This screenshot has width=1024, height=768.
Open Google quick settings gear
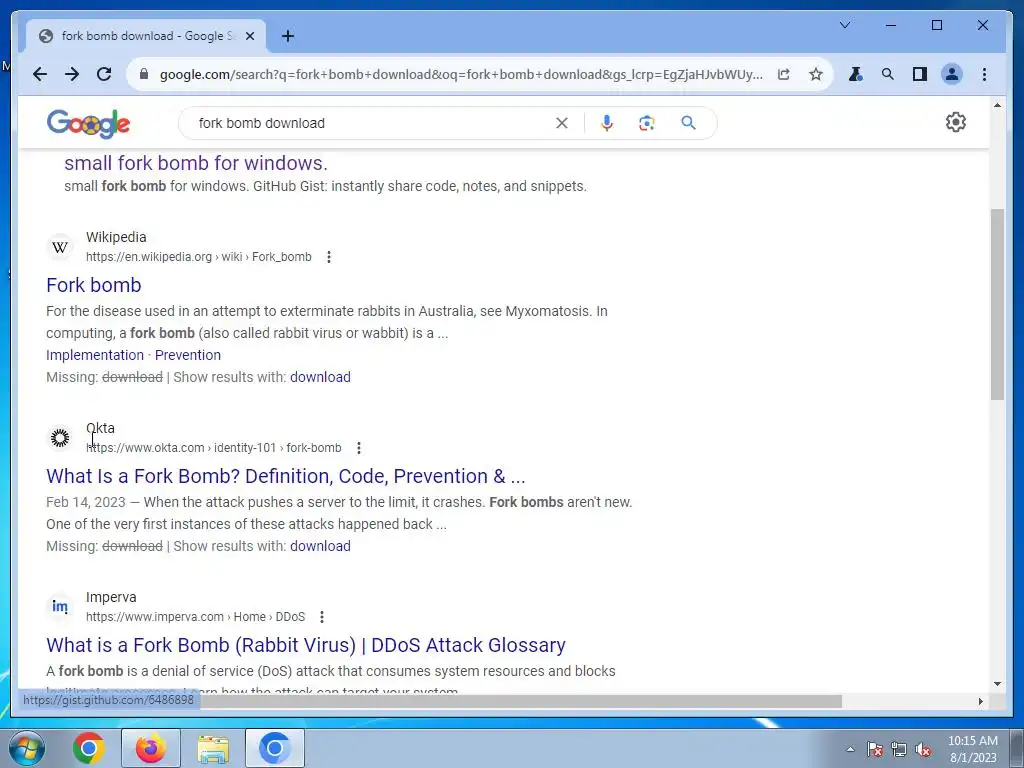(955, 122)
